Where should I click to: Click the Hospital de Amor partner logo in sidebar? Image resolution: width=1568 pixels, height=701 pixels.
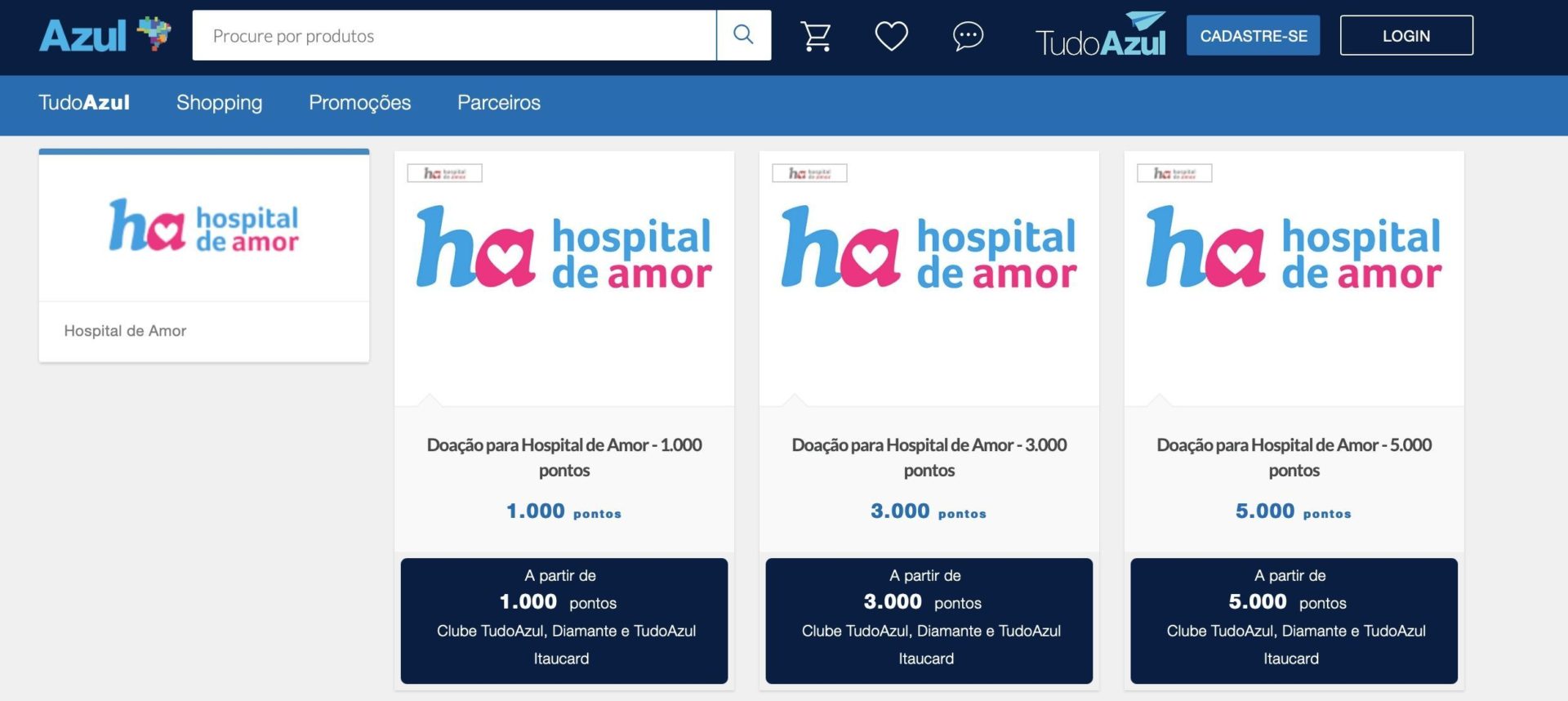click(x=204, y=225)
